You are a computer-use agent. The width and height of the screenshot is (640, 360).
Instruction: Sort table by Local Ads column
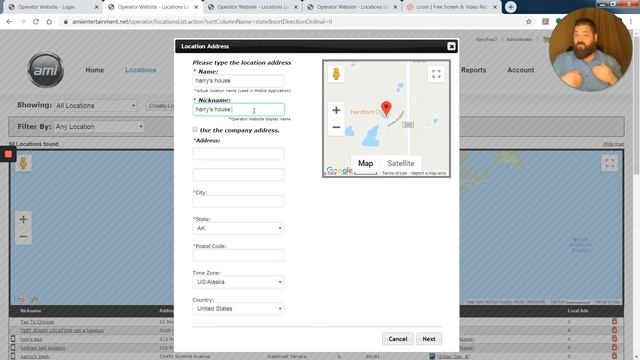click(x=578, y=311)
